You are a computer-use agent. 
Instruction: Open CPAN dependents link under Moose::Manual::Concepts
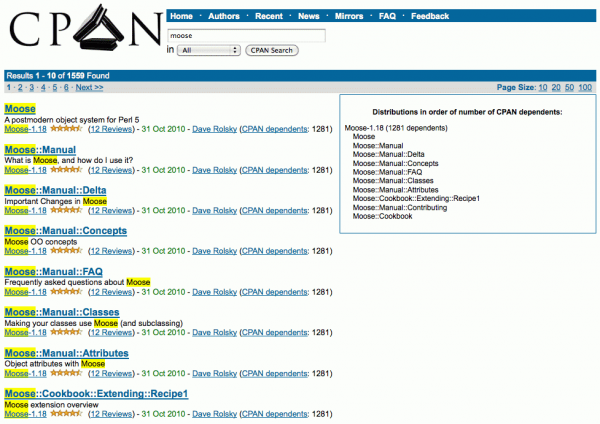click(274, 251)
